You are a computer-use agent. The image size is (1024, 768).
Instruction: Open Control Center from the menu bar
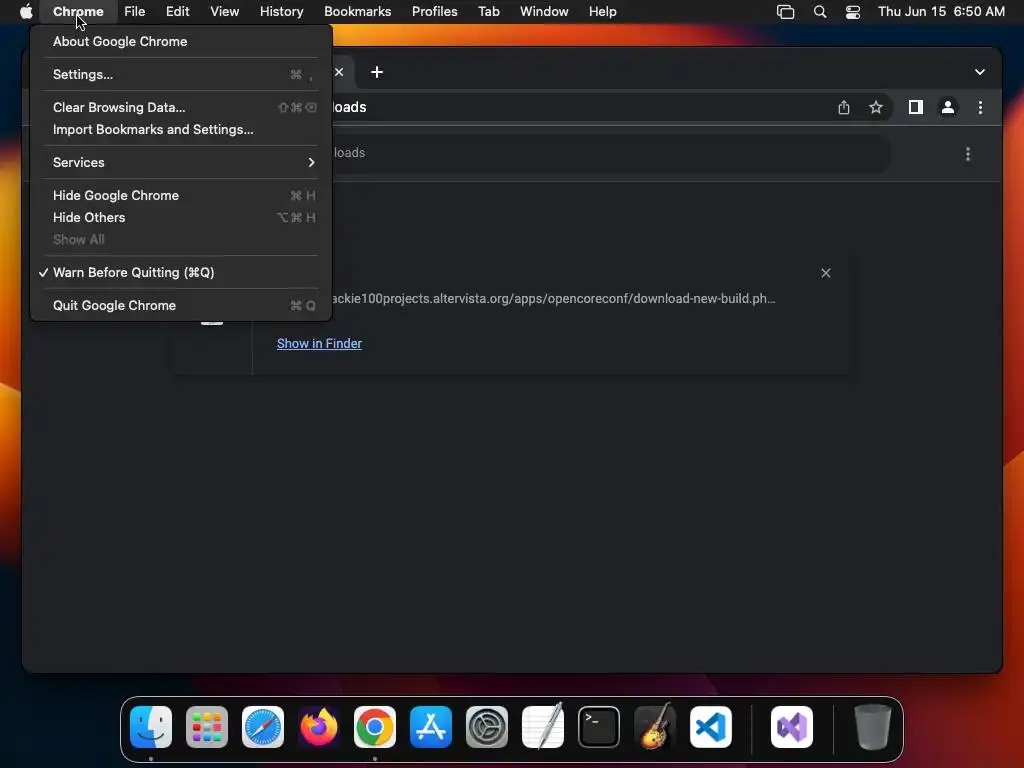pos(852,12)
